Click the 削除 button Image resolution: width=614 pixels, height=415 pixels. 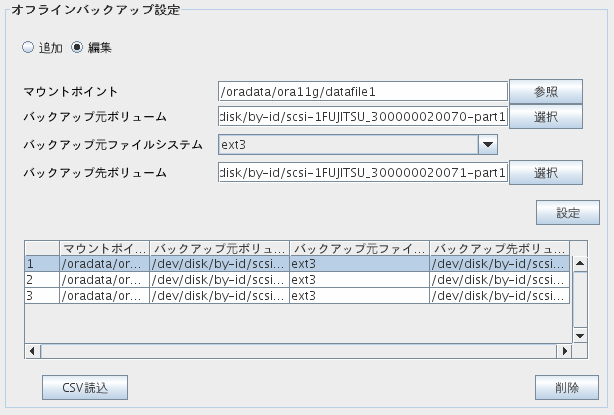point(567,388)
